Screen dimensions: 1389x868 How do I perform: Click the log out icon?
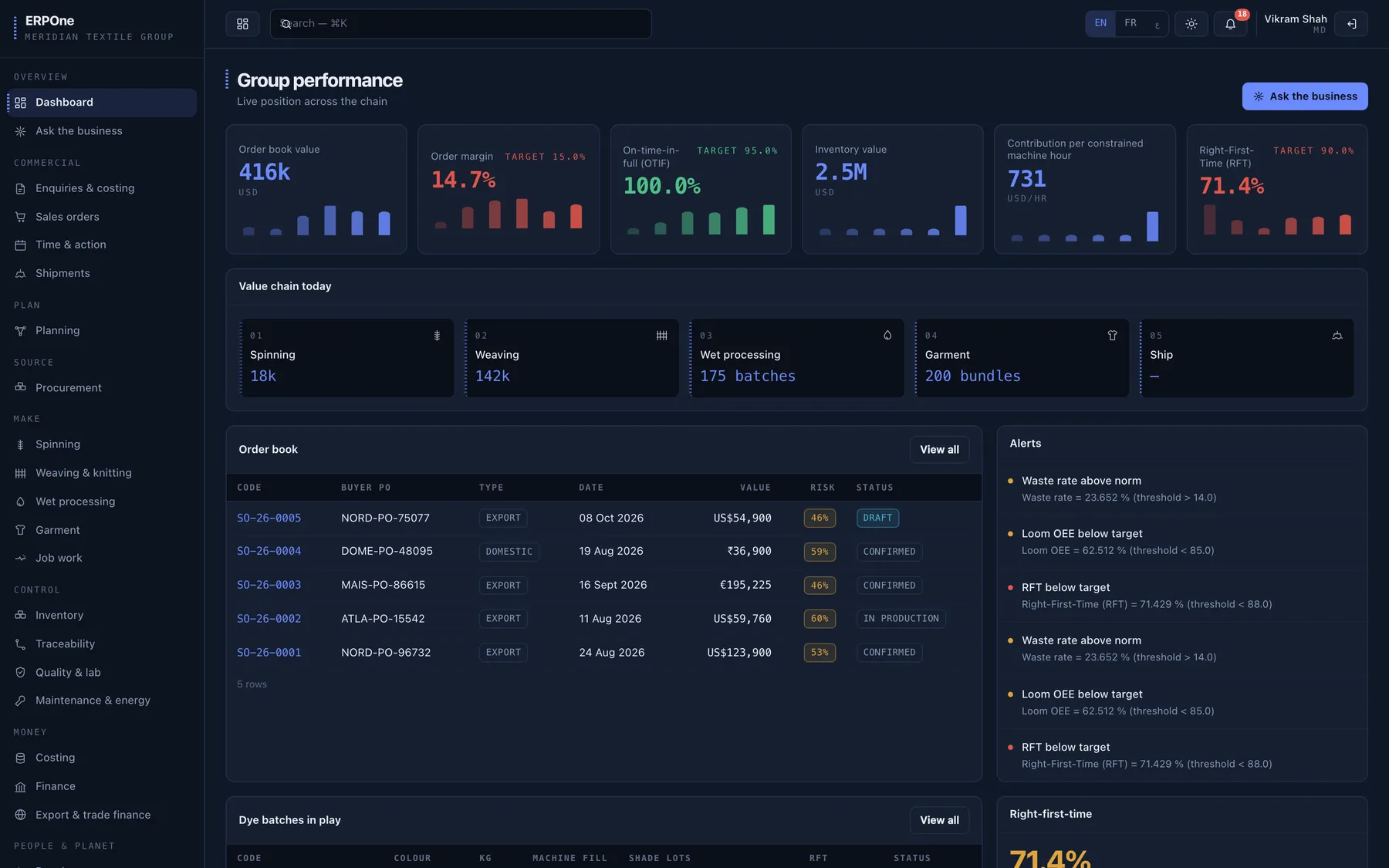click(1352, 24)
